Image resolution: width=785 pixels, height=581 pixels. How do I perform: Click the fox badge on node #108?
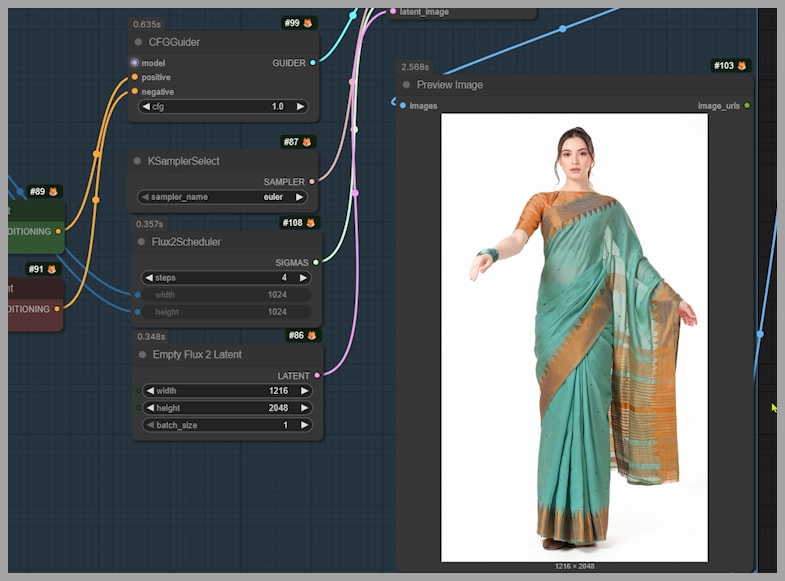311,223
